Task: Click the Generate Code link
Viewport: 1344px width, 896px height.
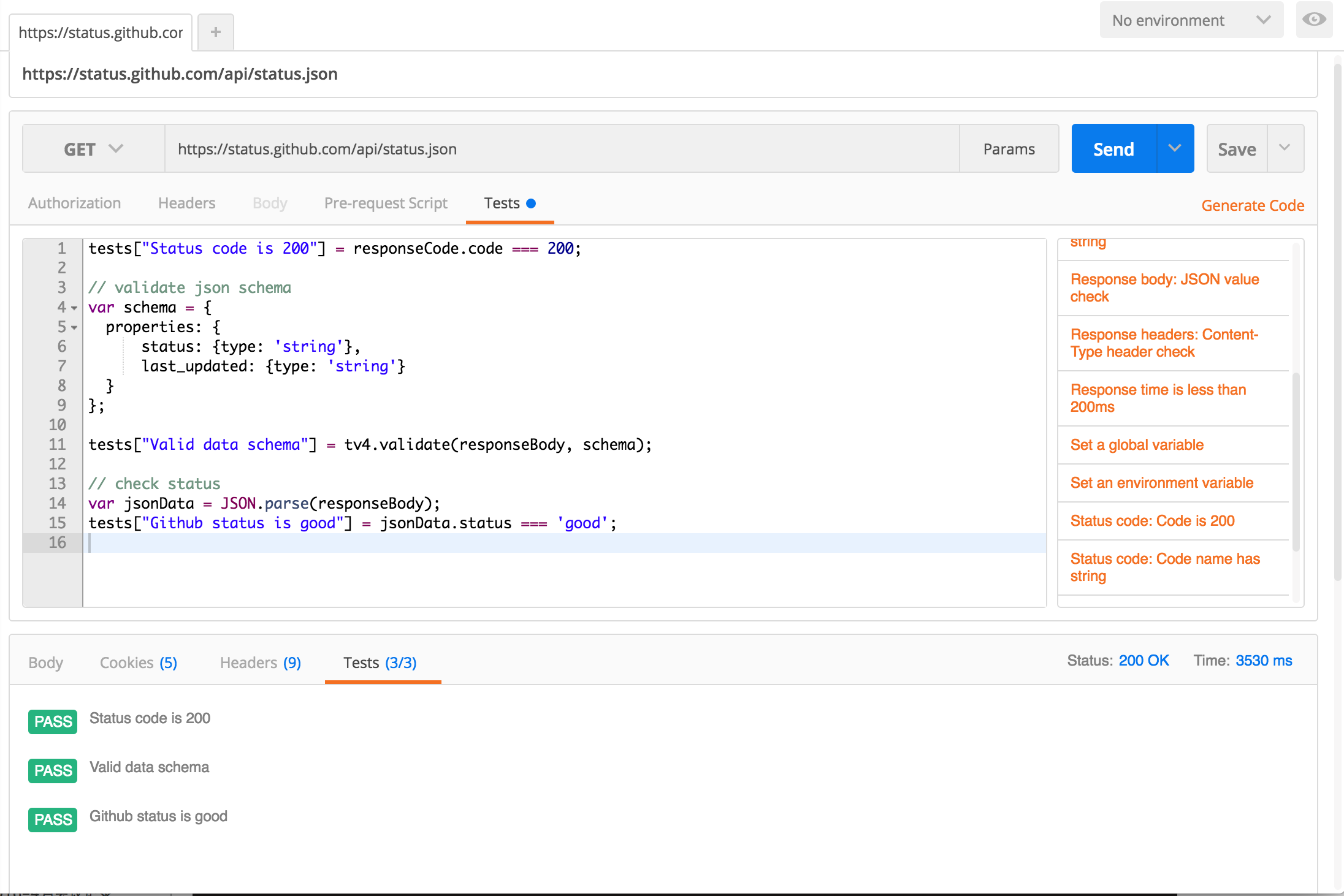Action: pyautogui.click(x=1252, y=205)
